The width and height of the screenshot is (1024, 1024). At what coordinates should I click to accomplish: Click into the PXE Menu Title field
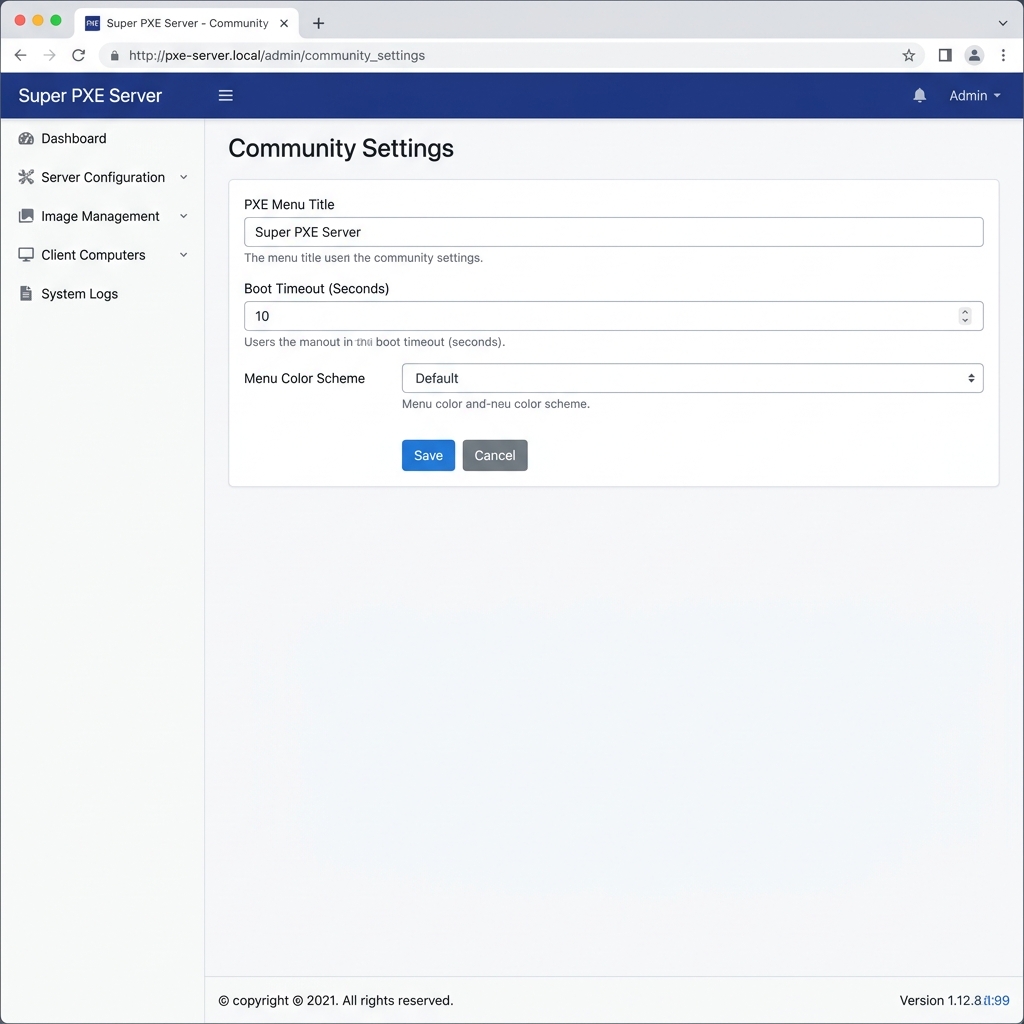[613, 232]
